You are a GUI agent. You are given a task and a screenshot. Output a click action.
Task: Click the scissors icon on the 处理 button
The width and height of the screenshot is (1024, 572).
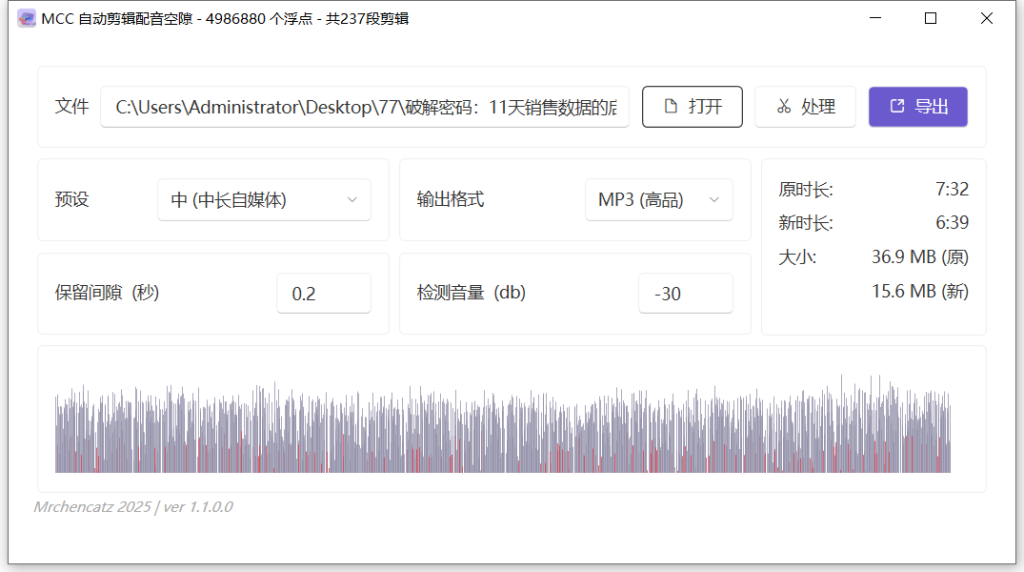pyautogui.click(x=784, y=107)
